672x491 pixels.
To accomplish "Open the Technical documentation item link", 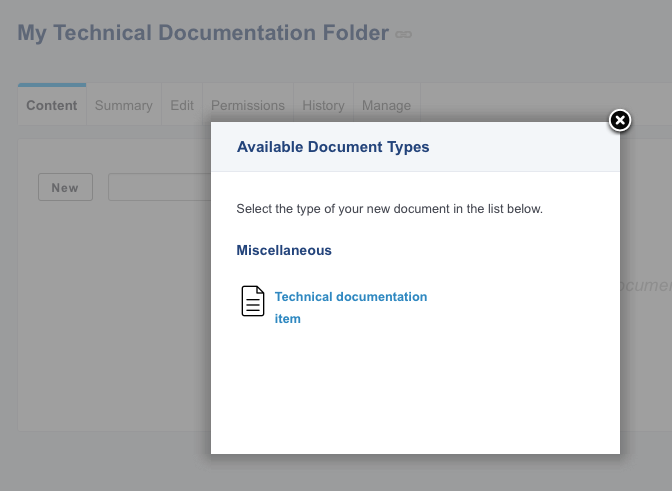I will (x=351, y=308).
